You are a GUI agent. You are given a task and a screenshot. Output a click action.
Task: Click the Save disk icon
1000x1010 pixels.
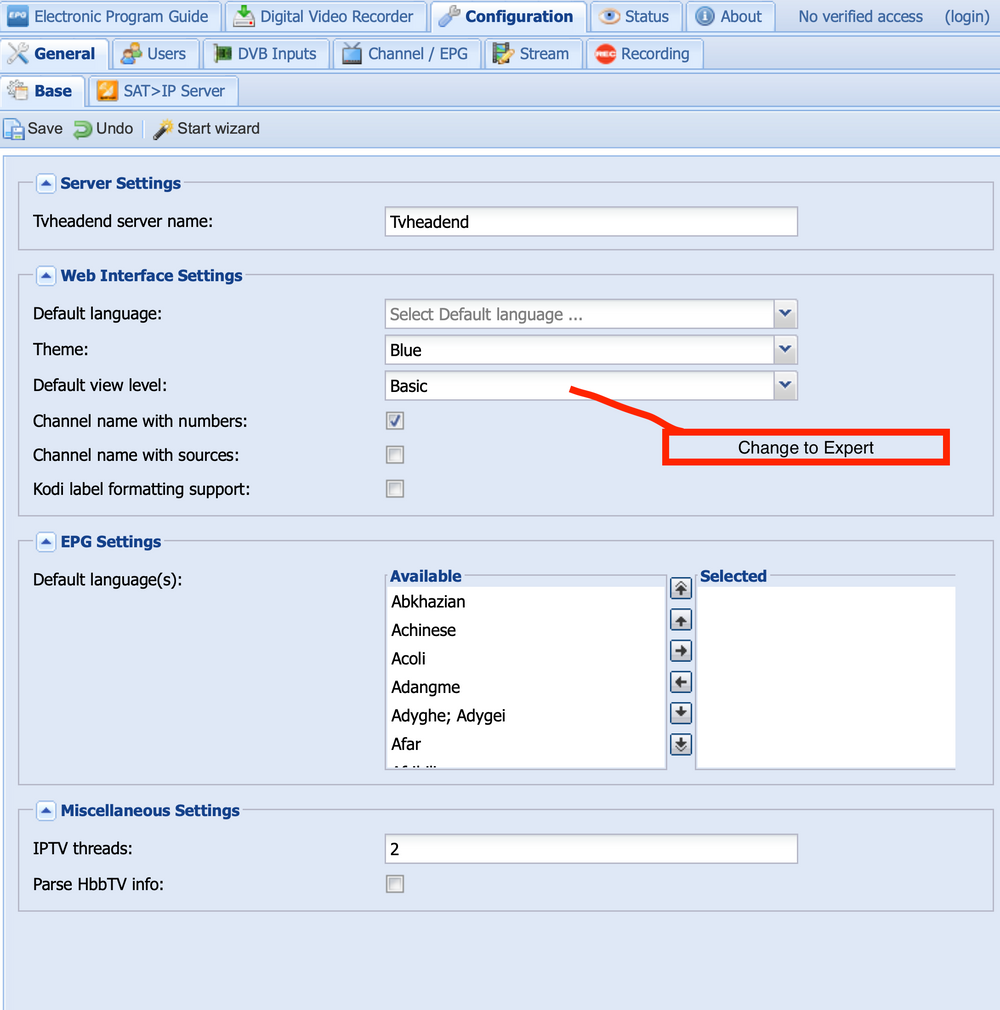click(14, 129)
